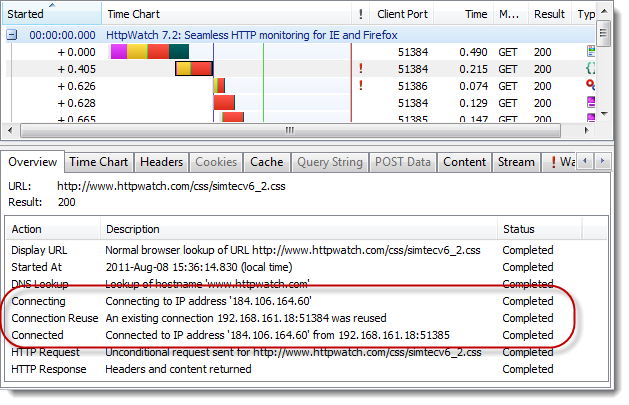Click the horizontal scrollbar right arrow
The image size is (629, 405).
[586, 130]
